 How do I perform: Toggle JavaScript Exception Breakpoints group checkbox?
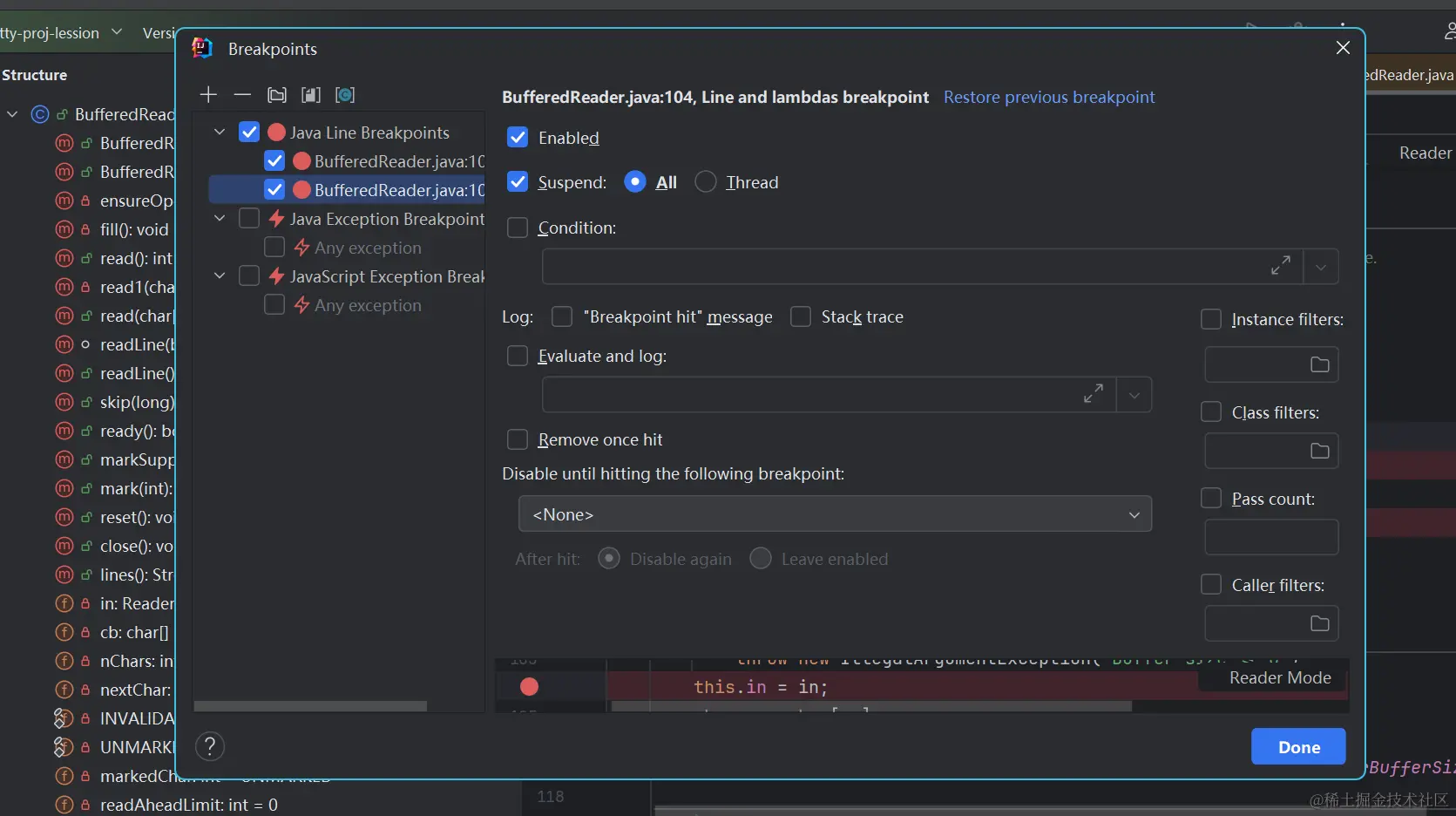249,275
